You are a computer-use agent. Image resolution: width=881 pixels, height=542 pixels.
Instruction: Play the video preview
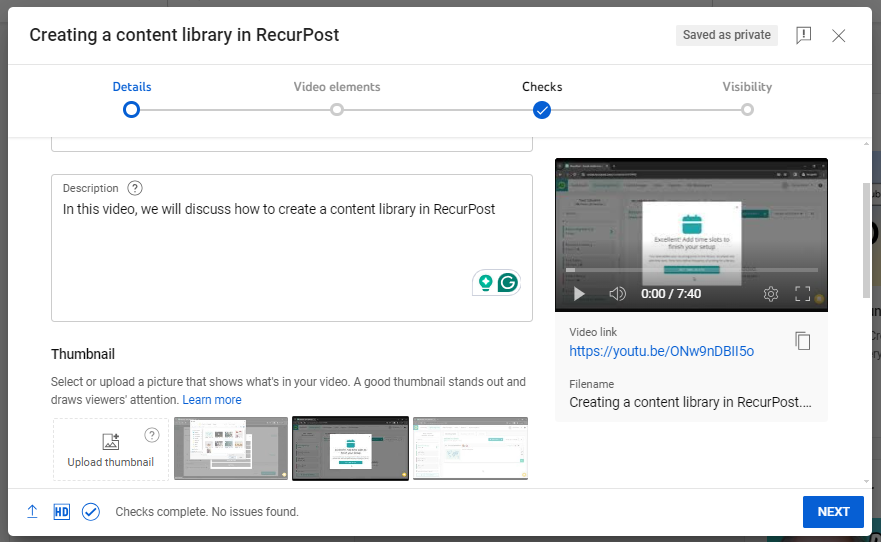pos(579,294)
